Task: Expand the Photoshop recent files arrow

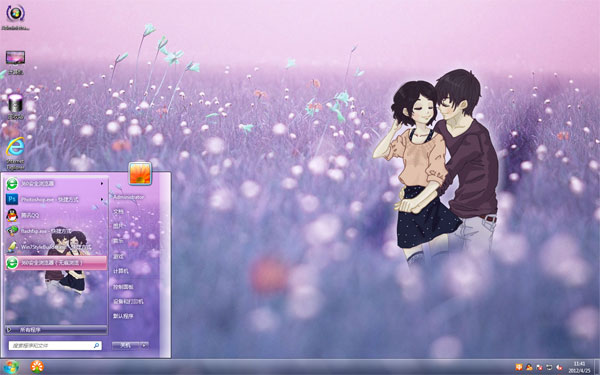Action: pyautogui.click(x=102, y=199)
